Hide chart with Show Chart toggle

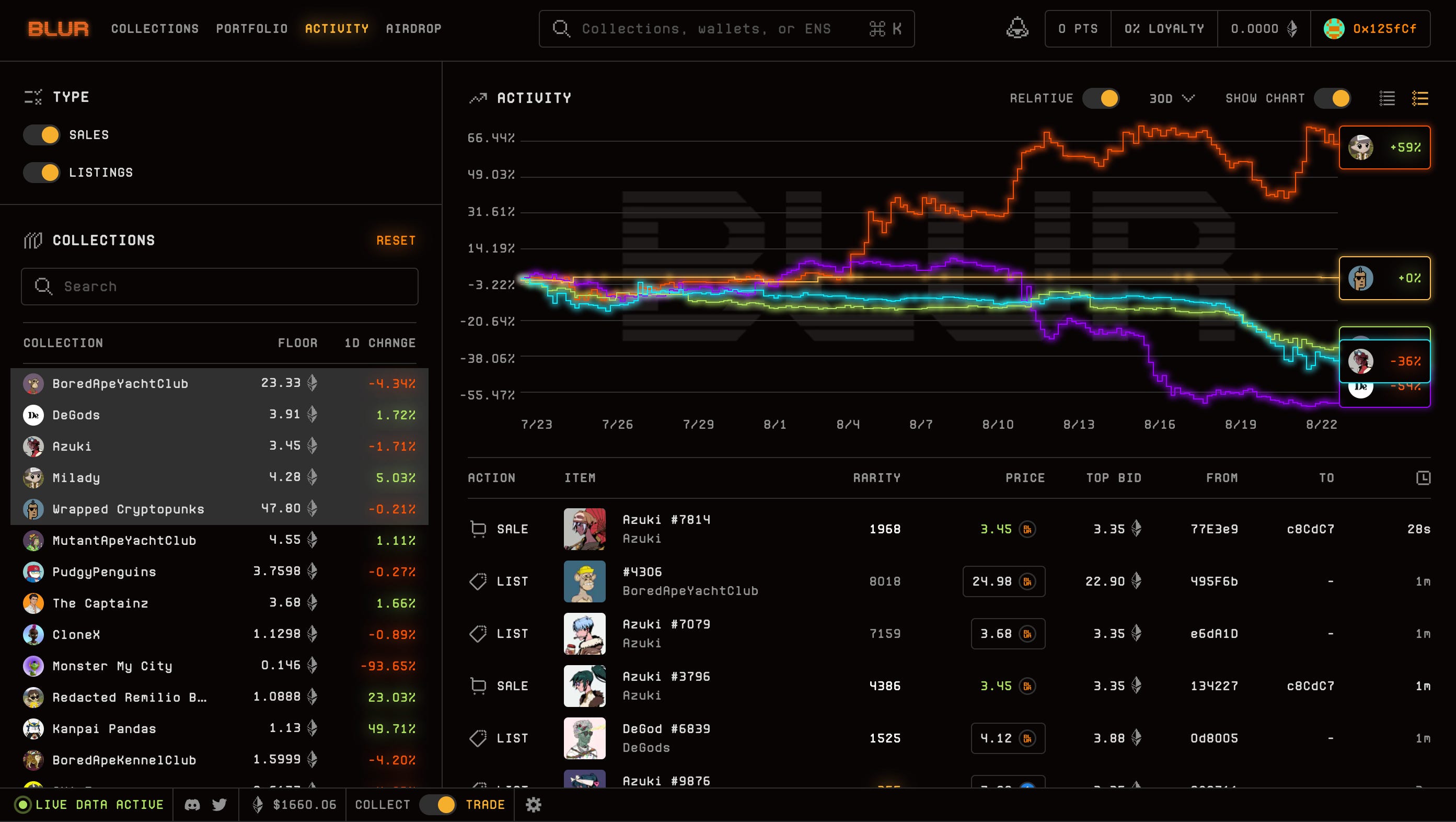(x=1332, y=98)
